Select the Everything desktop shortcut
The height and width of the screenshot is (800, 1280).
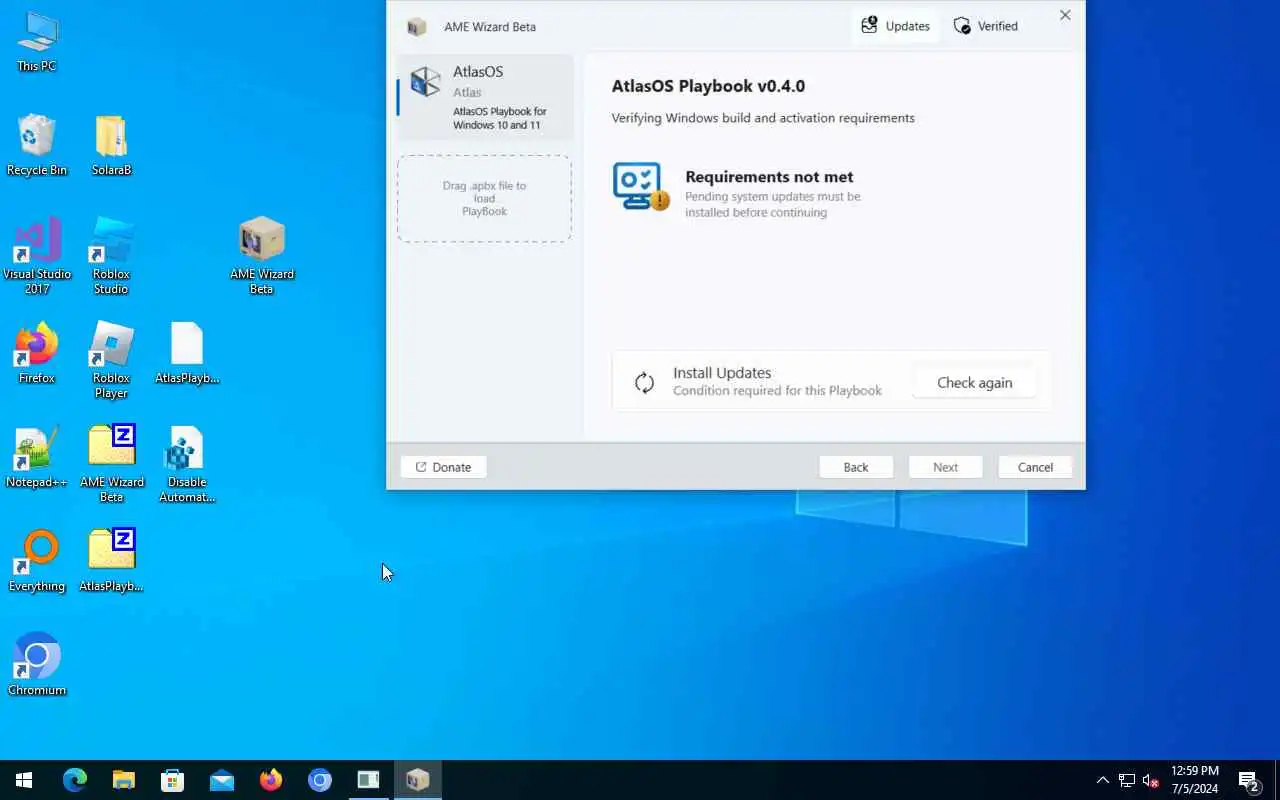coord(37,561)
